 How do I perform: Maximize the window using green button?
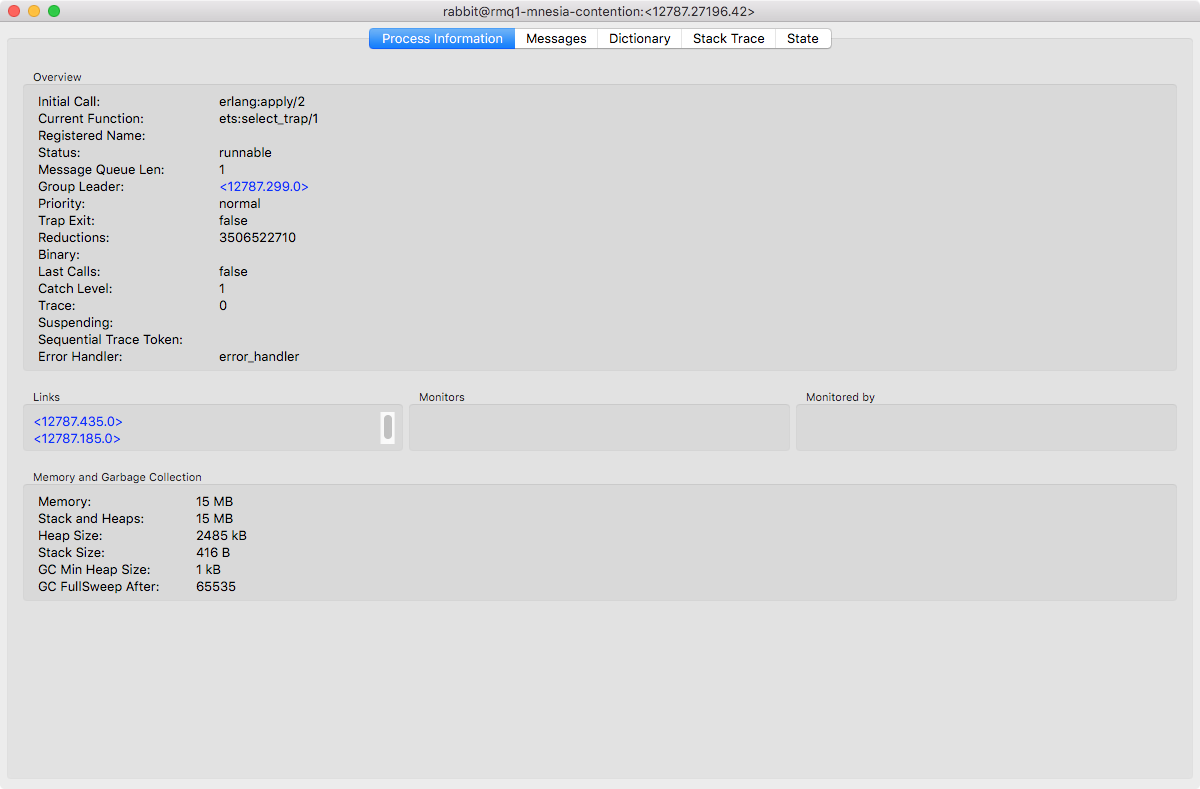point(54,11)
